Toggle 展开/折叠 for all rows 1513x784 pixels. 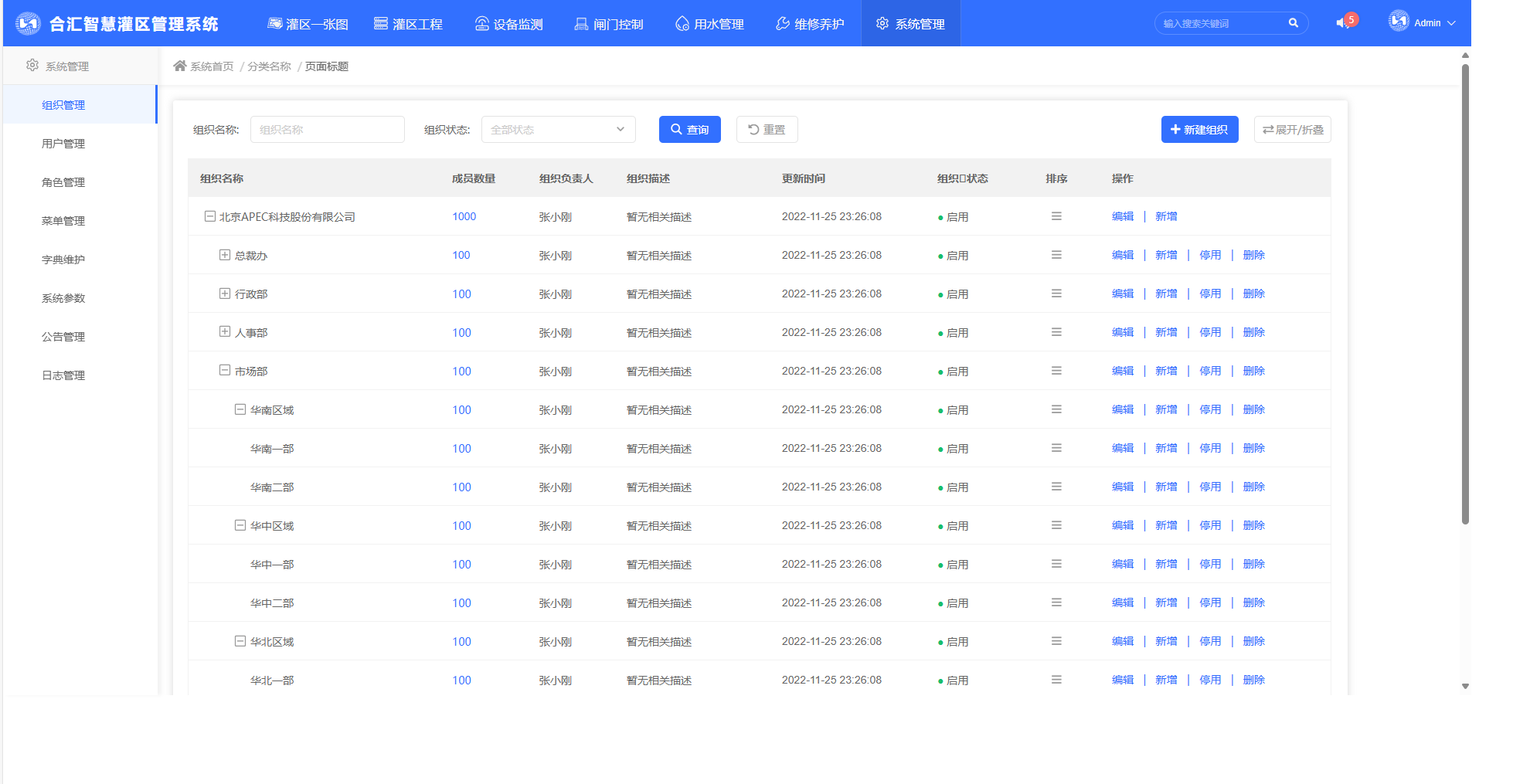pos(1292,130)
